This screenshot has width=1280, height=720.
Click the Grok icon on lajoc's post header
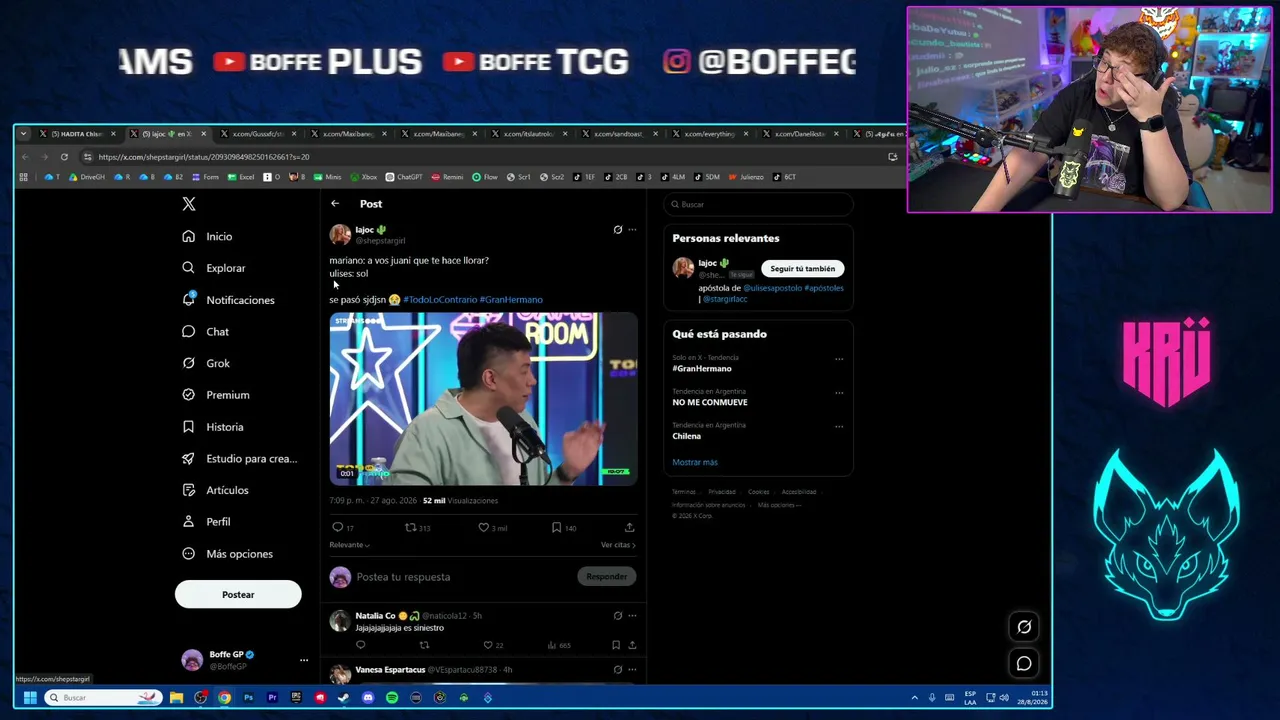pyautogui.click(x=617, y=230)
